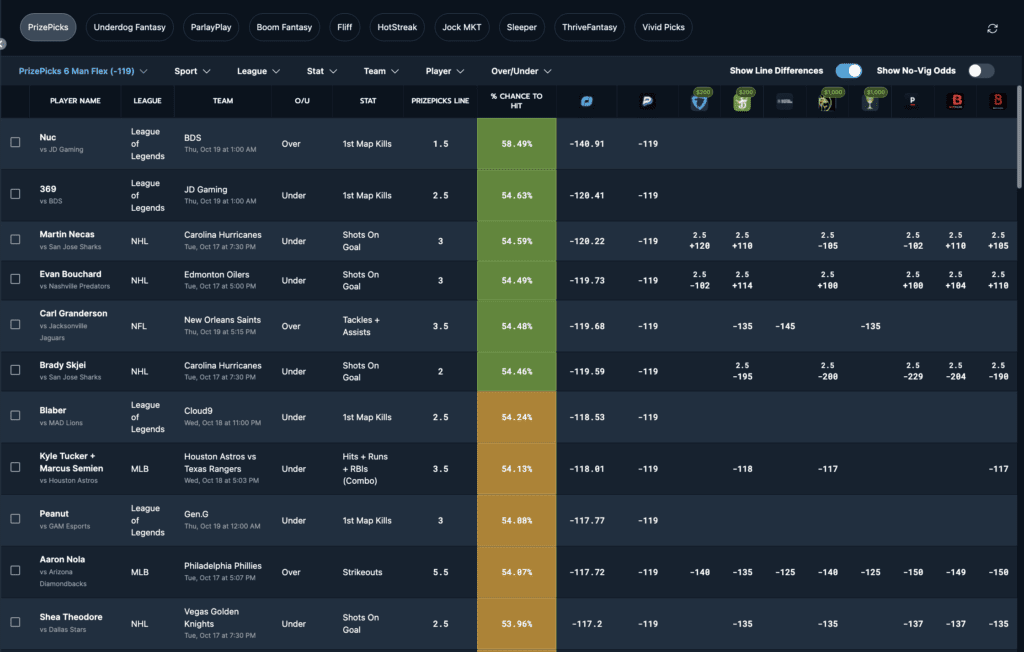Image resolution: width=1024 pixels, height=652 pixels.
Task: Click the Carolina Hurricanes team in Martin Necas row
Action: 223,235
